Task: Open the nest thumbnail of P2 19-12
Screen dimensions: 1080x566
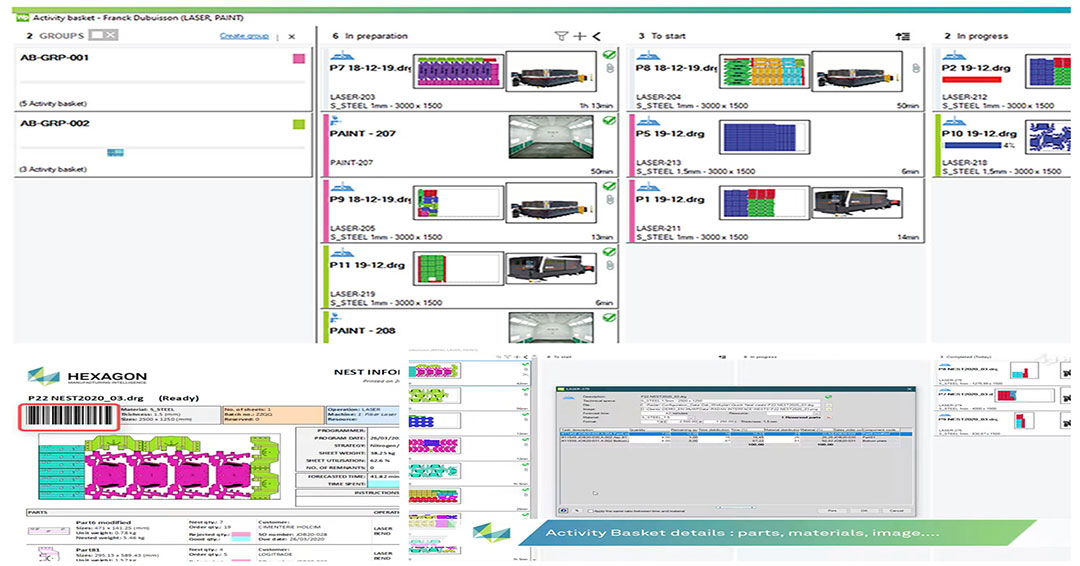Action: [x=1049, y=71]
